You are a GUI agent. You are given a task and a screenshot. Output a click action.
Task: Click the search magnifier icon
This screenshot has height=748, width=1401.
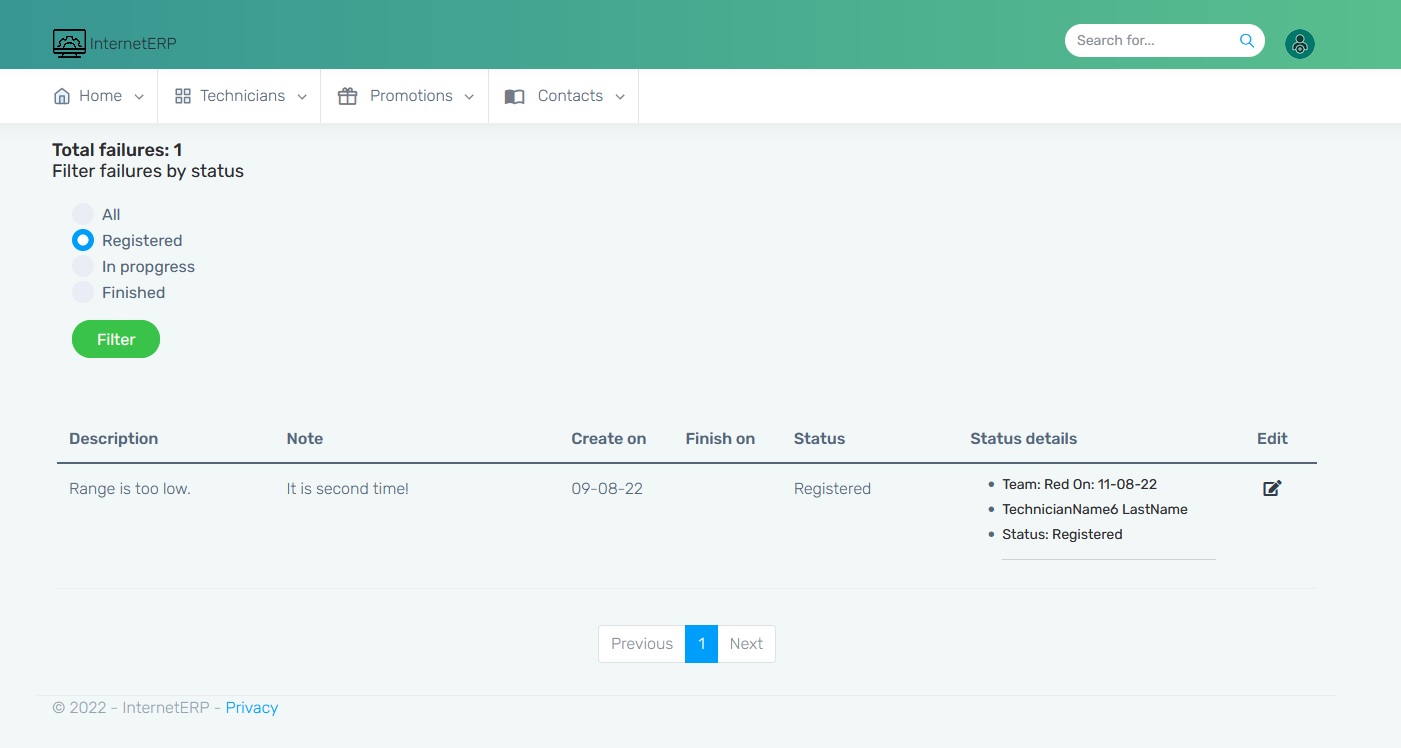point(1246,41)
